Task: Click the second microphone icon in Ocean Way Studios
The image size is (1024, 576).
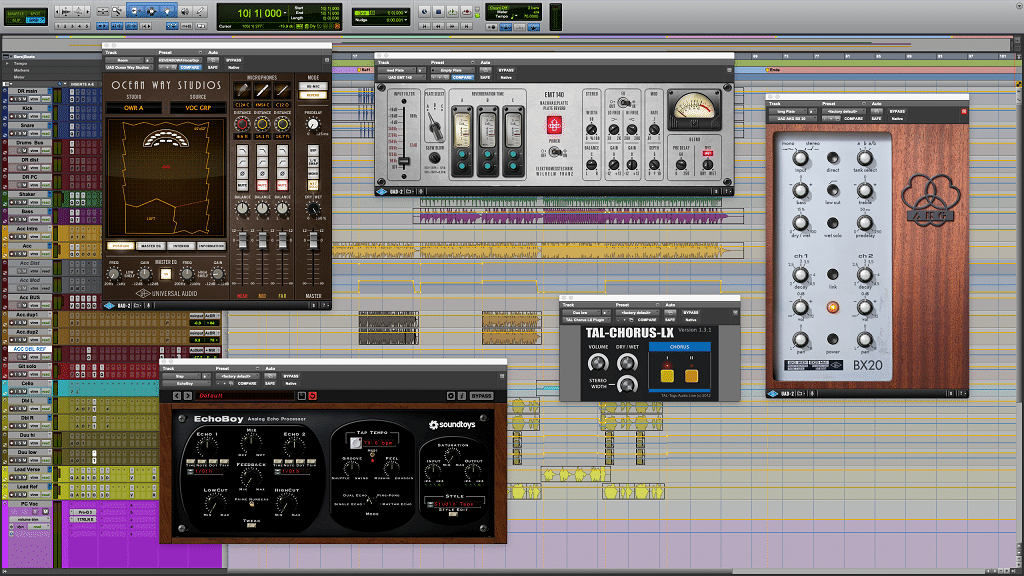Action: click(262, 90)
